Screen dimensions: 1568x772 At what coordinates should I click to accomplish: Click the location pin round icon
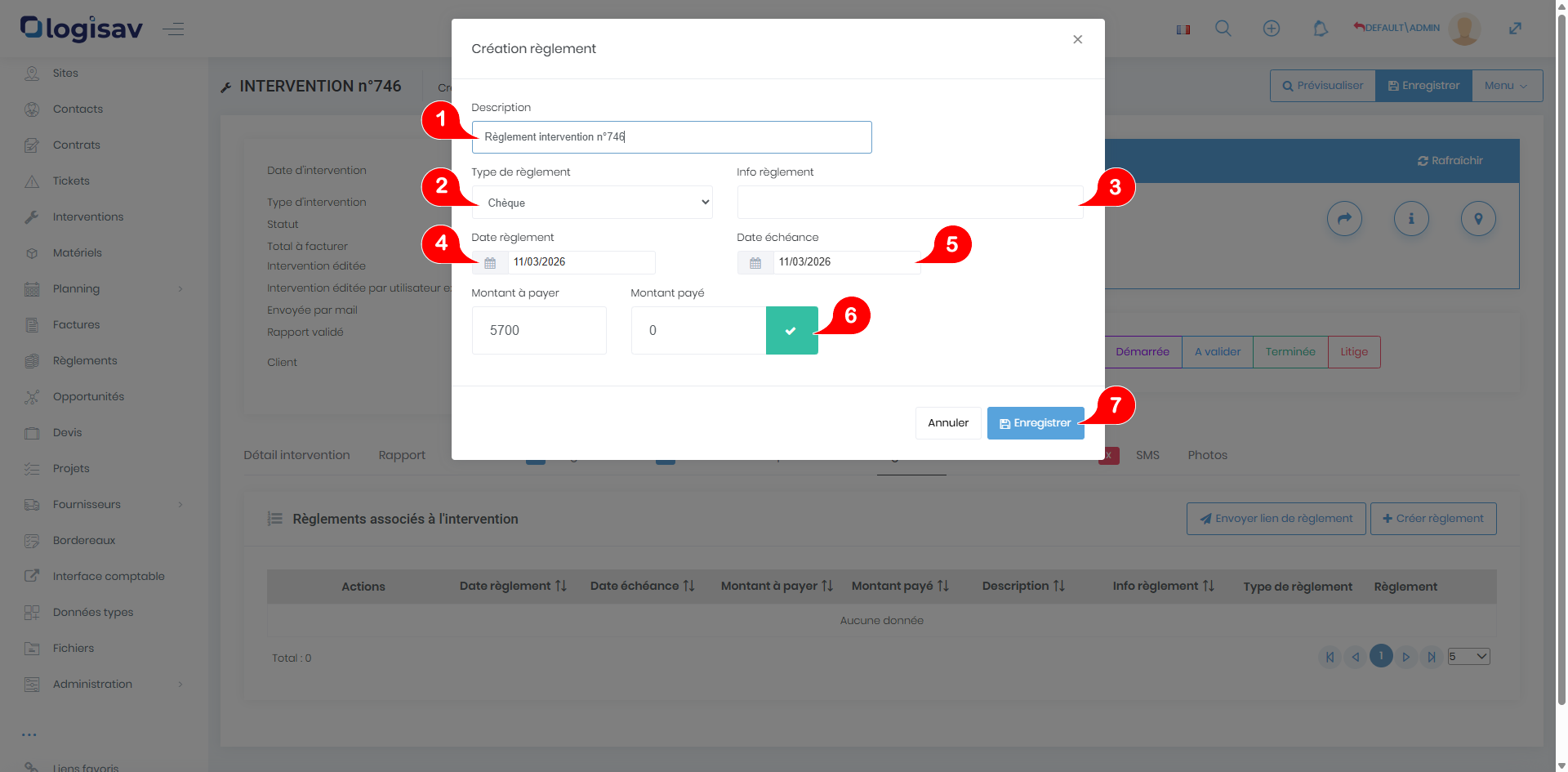(x=1477, y=219)
